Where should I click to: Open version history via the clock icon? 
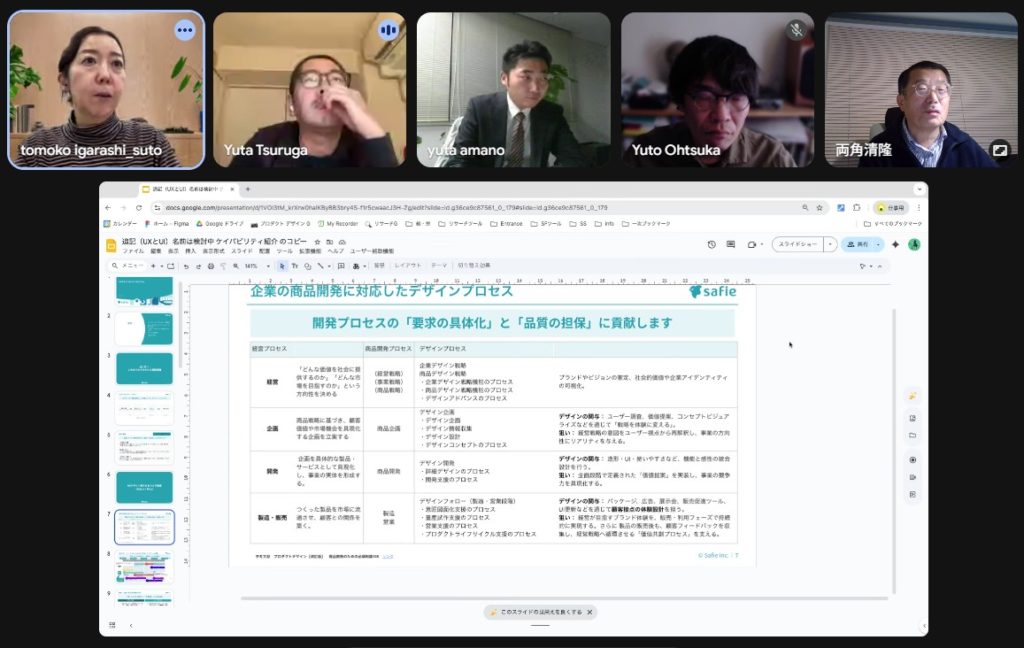(x=712, y=244)
